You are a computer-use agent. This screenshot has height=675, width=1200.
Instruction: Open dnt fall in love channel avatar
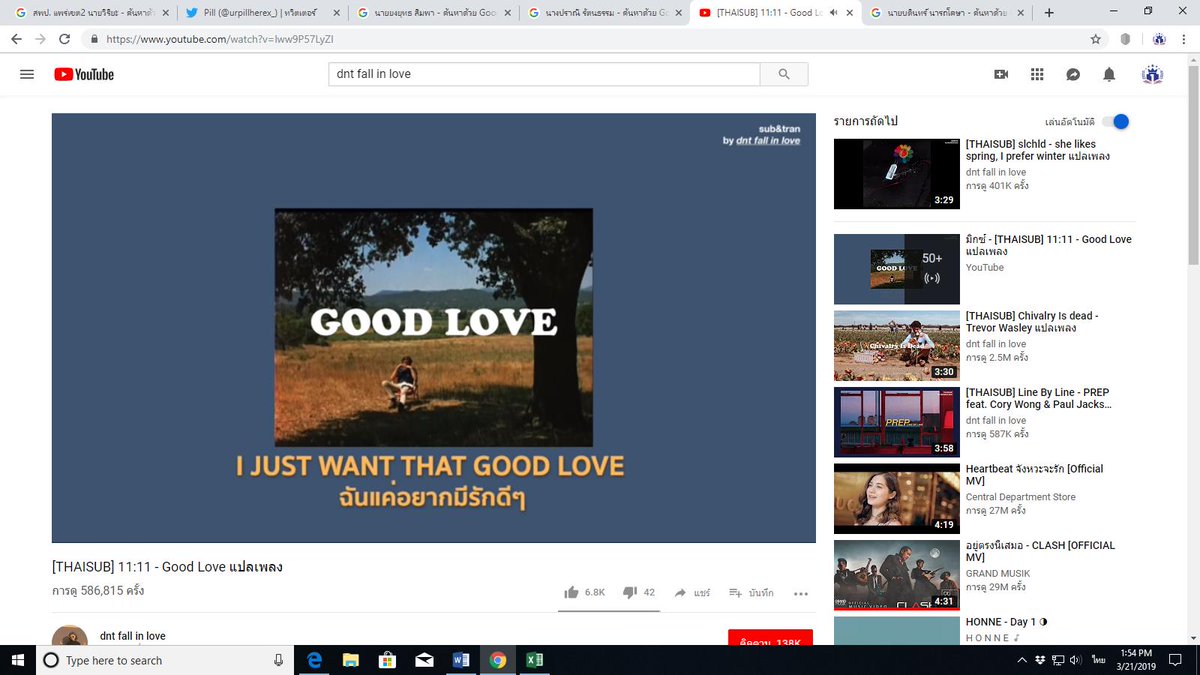coord(70,636)
